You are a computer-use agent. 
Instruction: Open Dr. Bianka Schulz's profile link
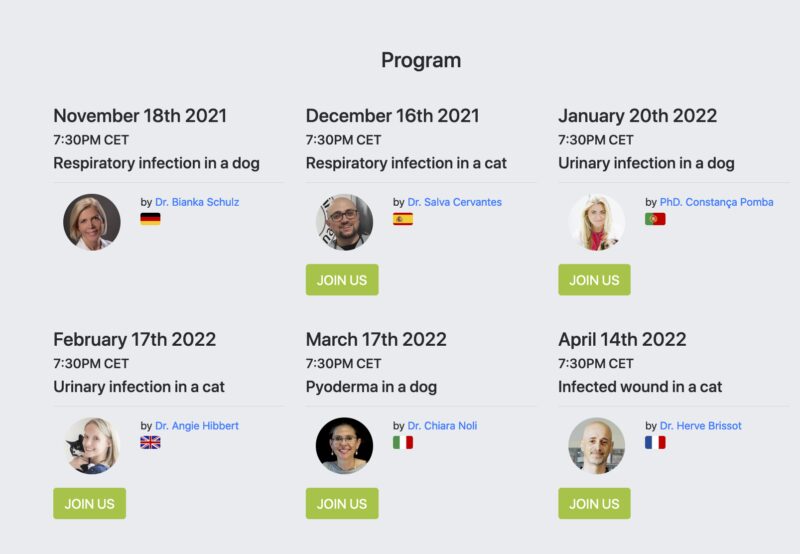[197, 202]
